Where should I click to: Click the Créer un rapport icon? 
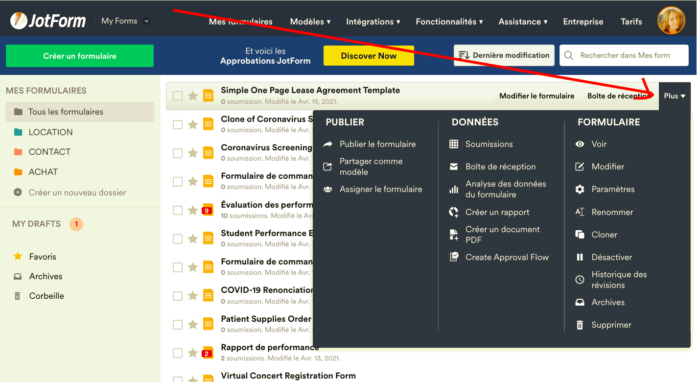pyautogui.click(x=454, y=212)
